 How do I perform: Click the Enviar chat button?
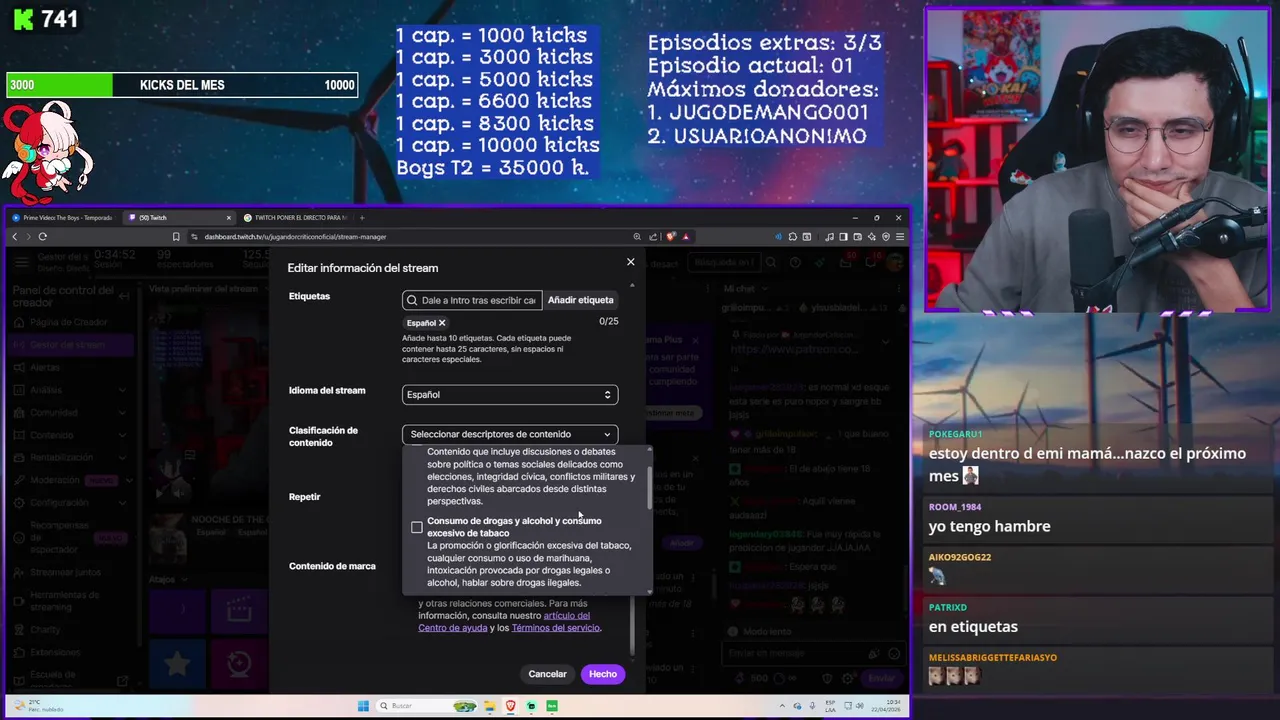[881, 677]
